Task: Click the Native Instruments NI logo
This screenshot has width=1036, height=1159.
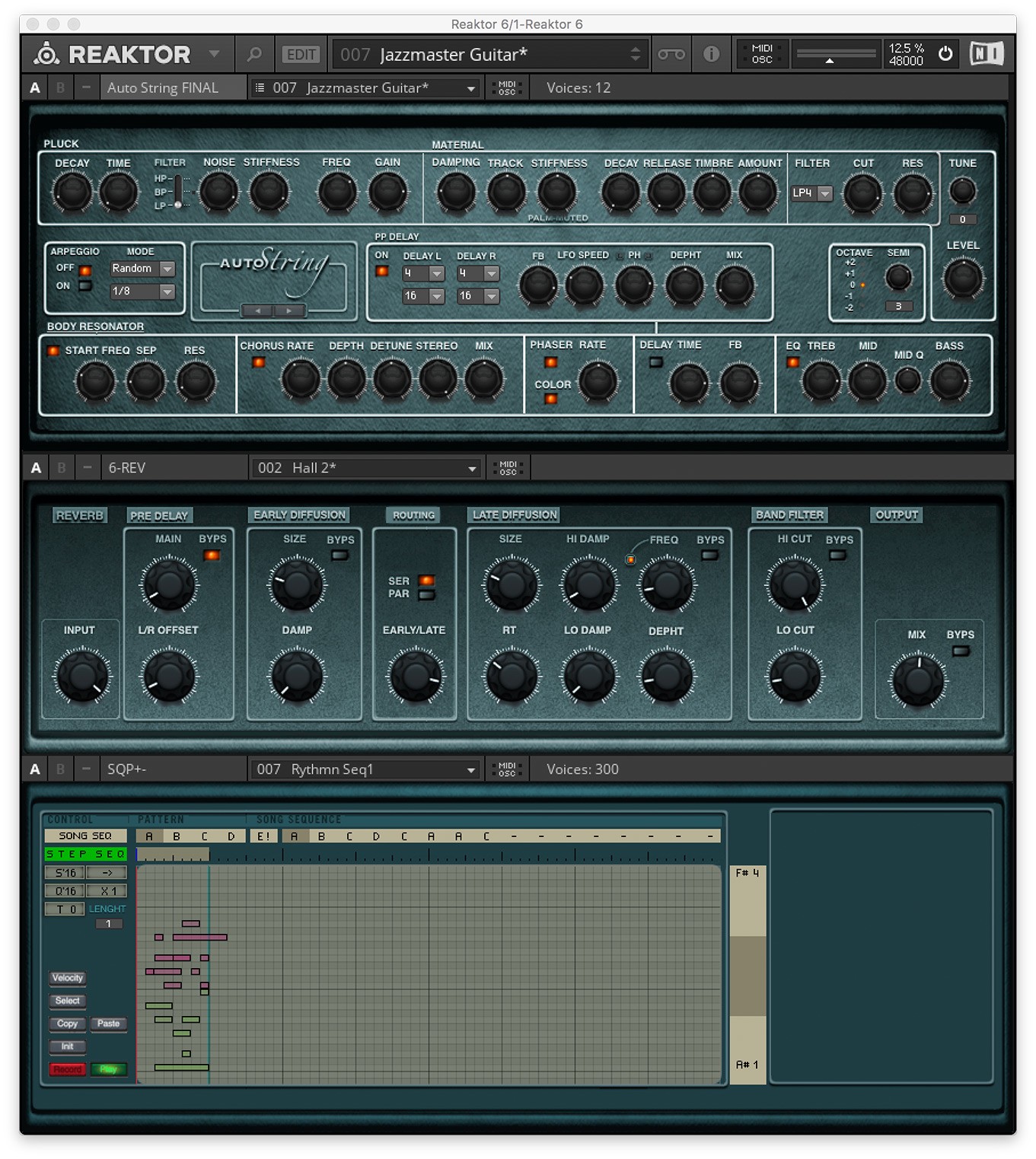Action: [x=987, y=54]
